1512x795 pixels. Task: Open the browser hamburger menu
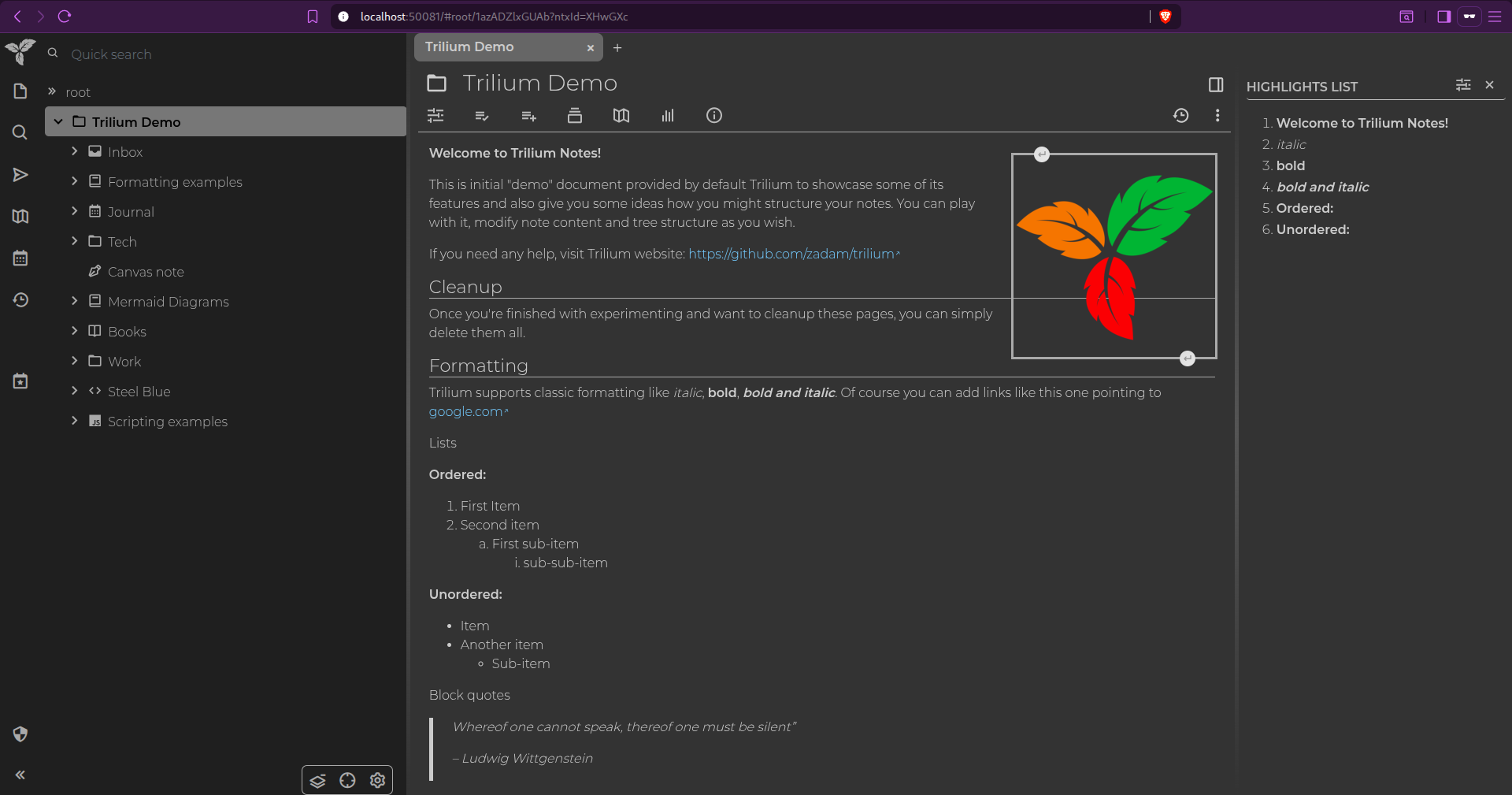coord(1495,17)
